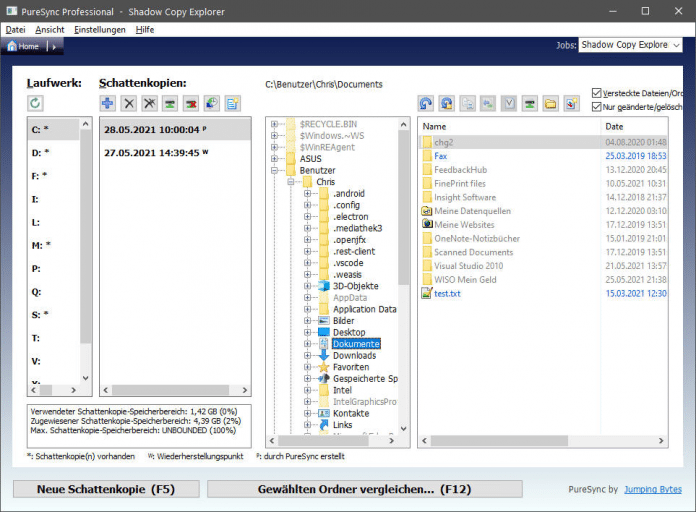Image resolution: width=696 pixels, height=512 pixels.
Task: Select the Meine Datenquellen folder icon
Action: [427, 211]
